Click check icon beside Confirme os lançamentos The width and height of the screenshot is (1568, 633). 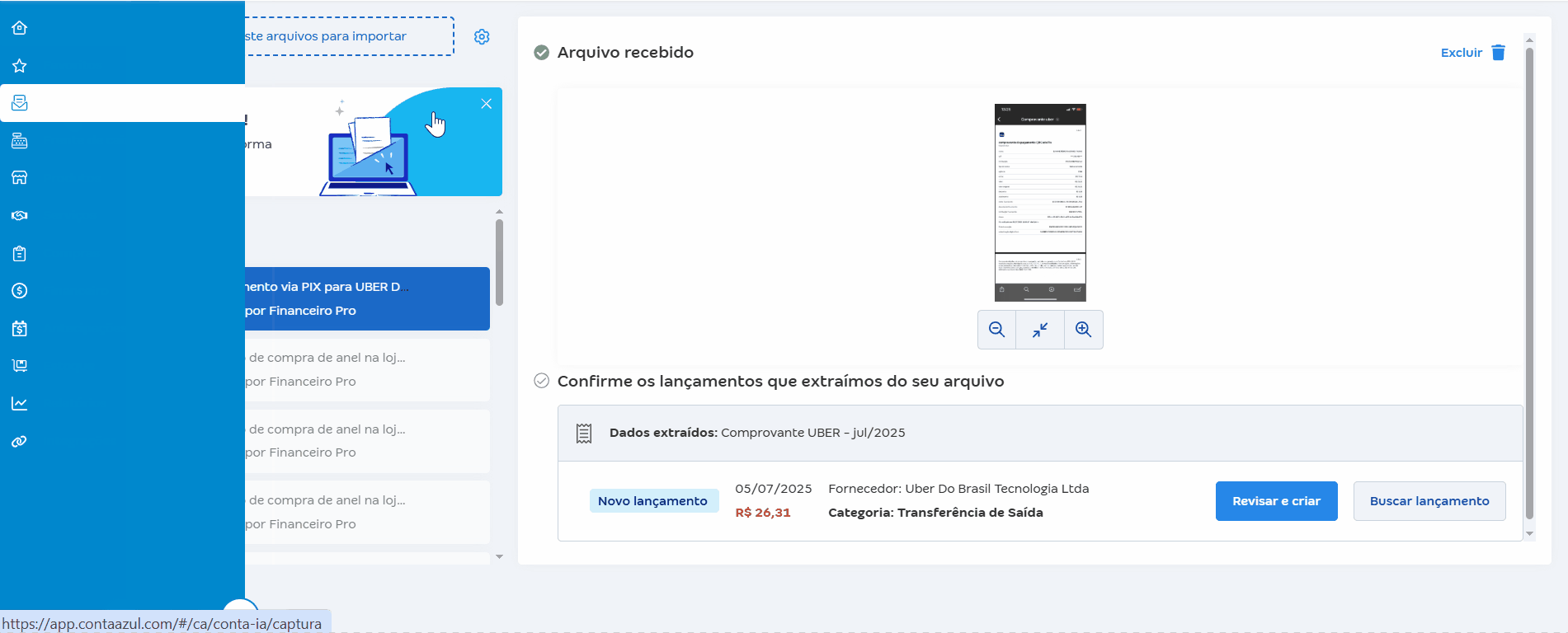tap(542, 381)
